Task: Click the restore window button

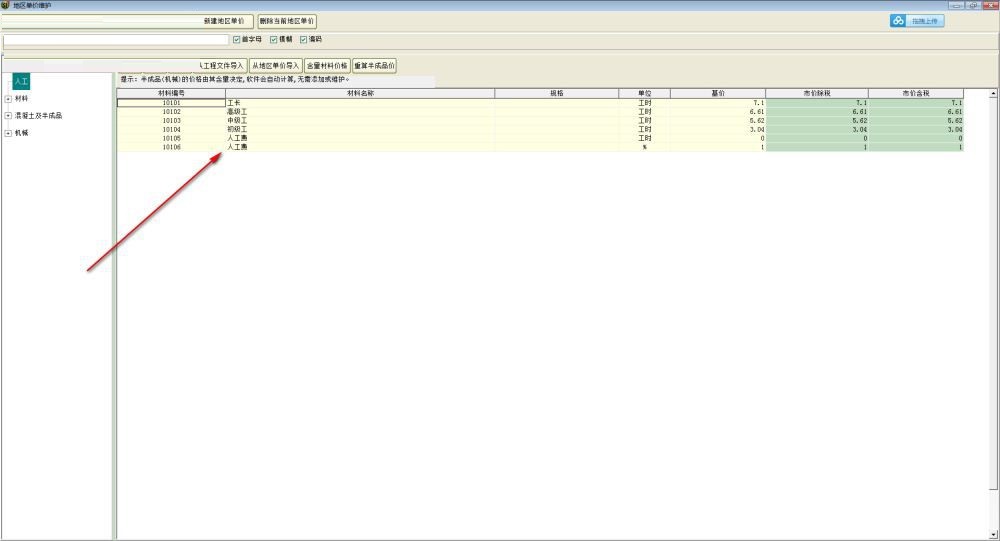Action: tap(973, 5)
